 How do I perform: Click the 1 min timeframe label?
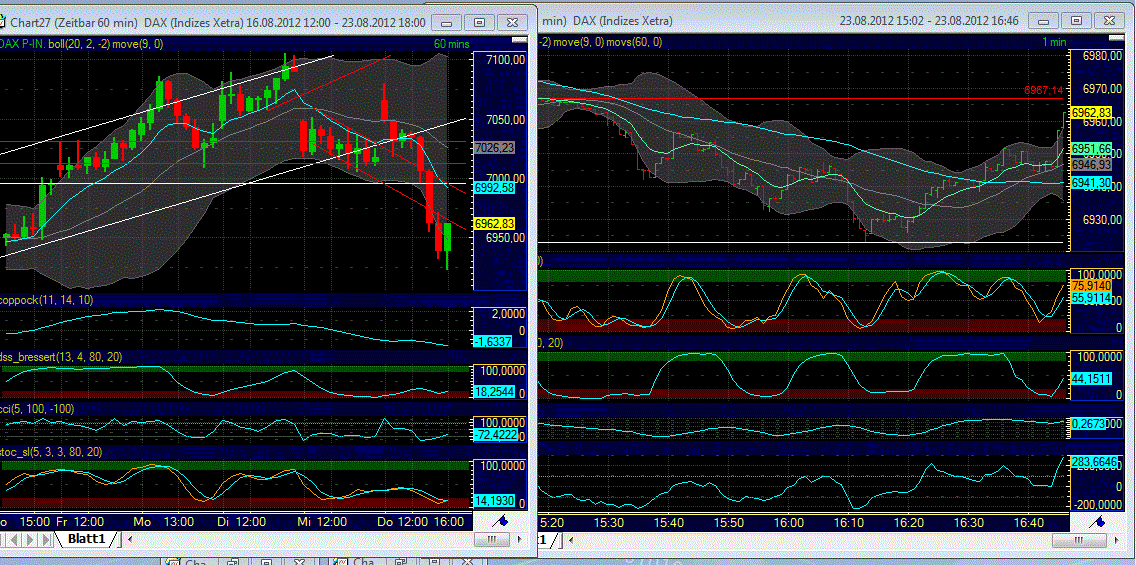click(1055, 42)
